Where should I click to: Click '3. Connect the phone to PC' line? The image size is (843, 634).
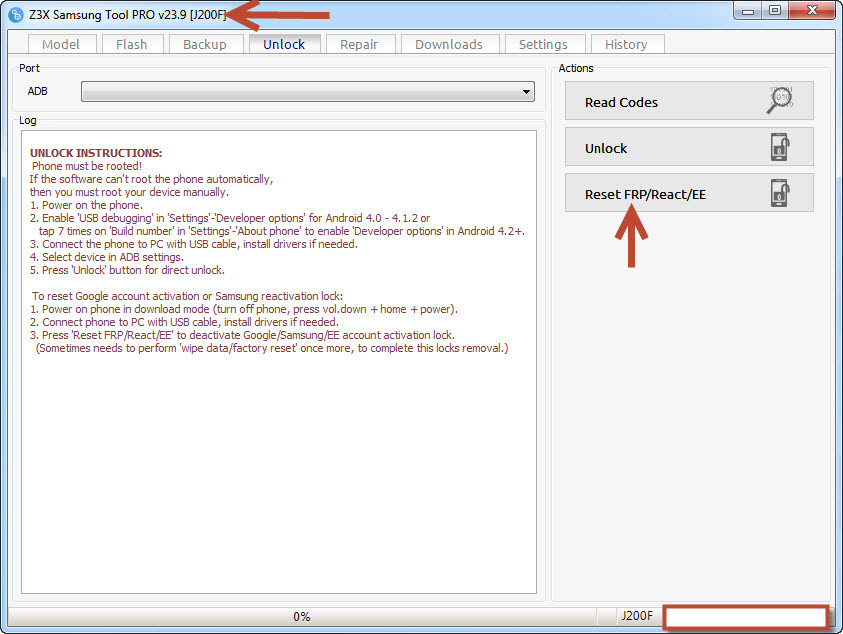coord(194,244)
